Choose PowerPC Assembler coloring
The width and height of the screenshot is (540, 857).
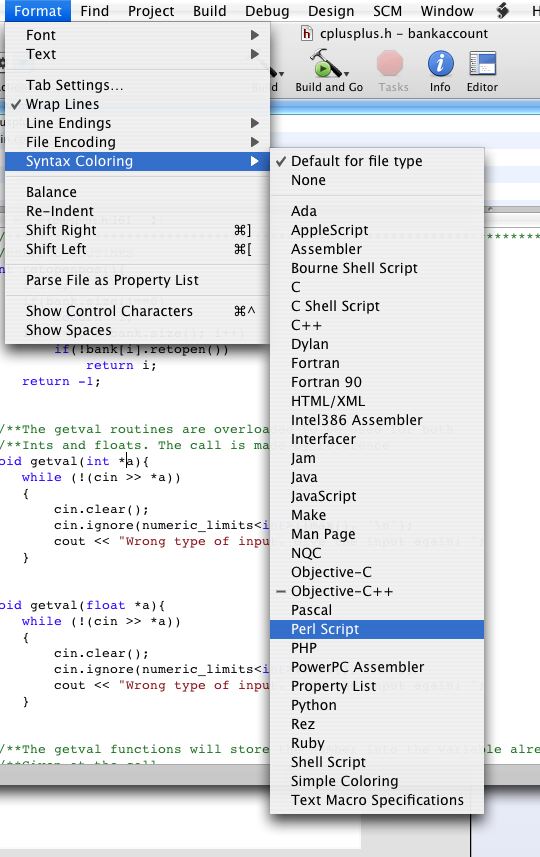(377, 667)
